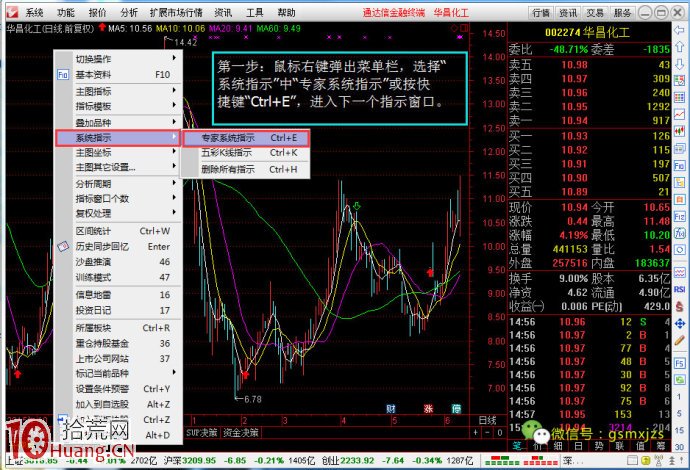Expand the 主图坐标 submenu
The height and width of the screenshot is (470, 690).
pos(118,153)
